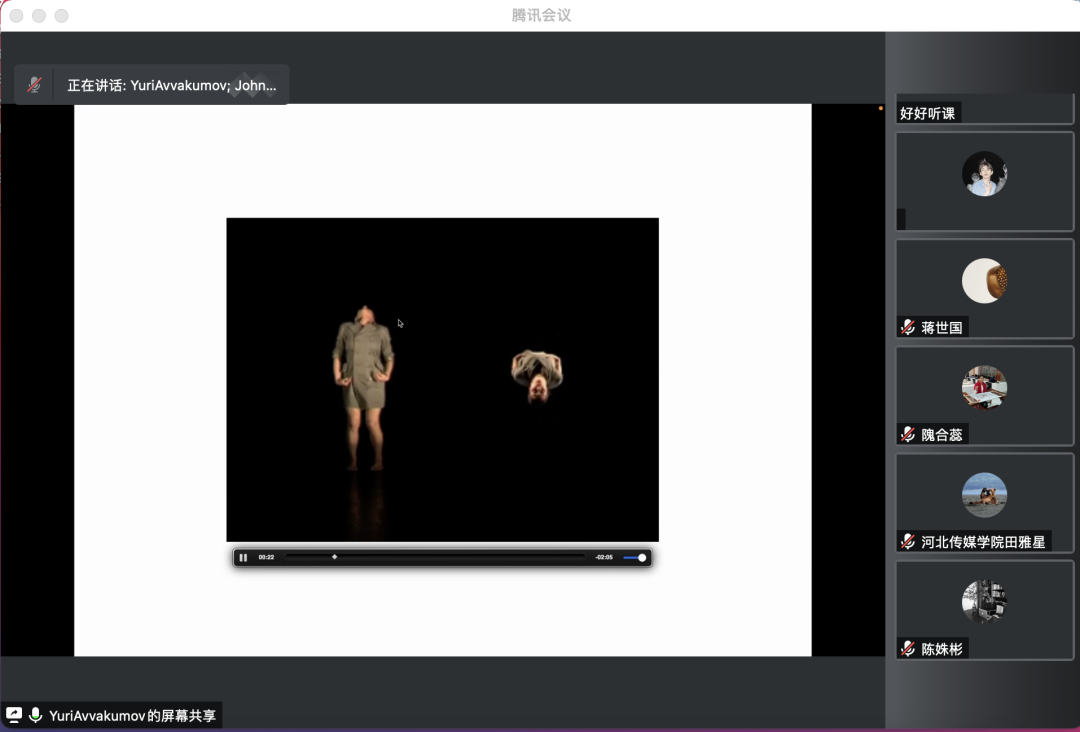Image resolution: width=1080 pixels, height=732 pixels.
Task: Pause the video with the pause button
Action: click(x=243, y=557)
